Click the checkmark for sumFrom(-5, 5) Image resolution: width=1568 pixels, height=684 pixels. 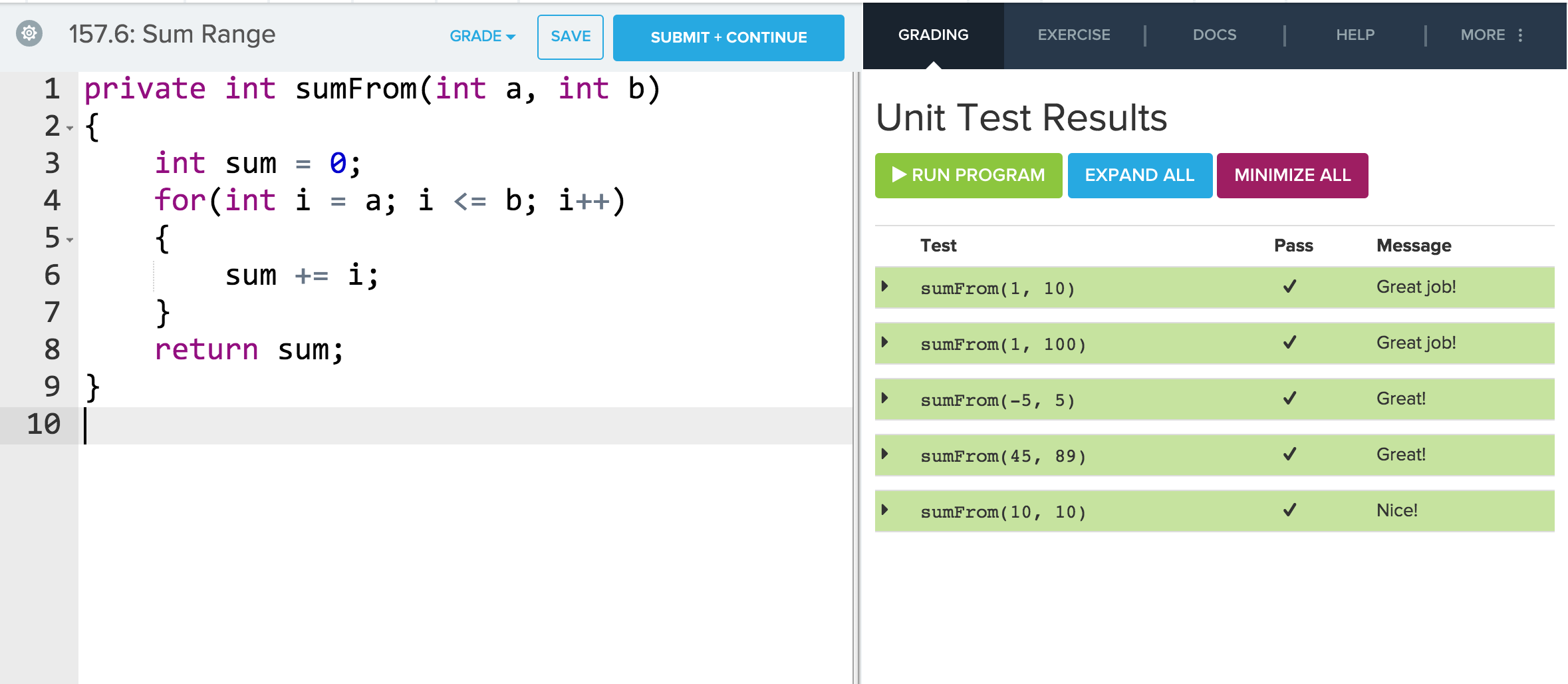tap(1290, 398)
